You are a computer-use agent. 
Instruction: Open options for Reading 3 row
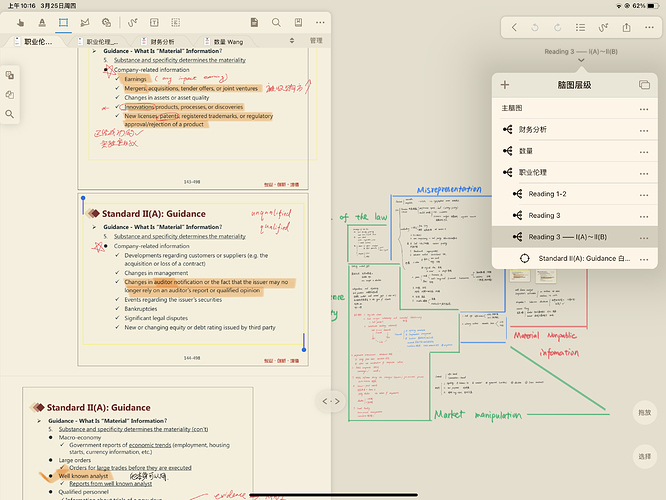click(x=644, y=216)
